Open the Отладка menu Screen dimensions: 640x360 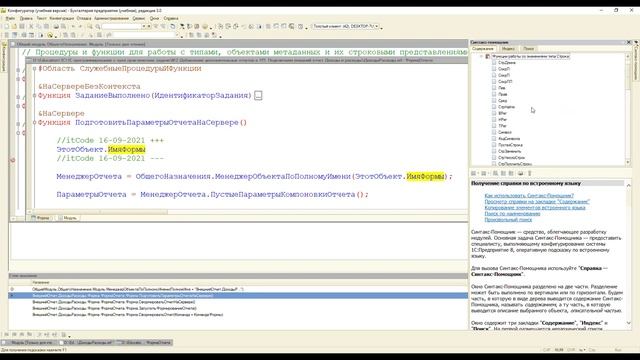[x=84, y=18]
